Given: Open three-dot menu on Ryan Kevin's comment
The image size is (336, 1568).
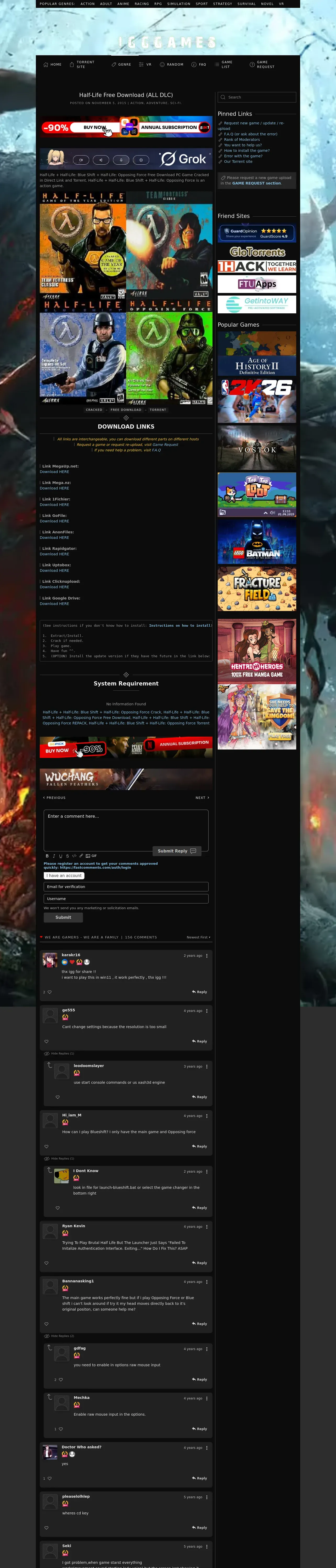Looking at the screenshot, I should 207,1226.
